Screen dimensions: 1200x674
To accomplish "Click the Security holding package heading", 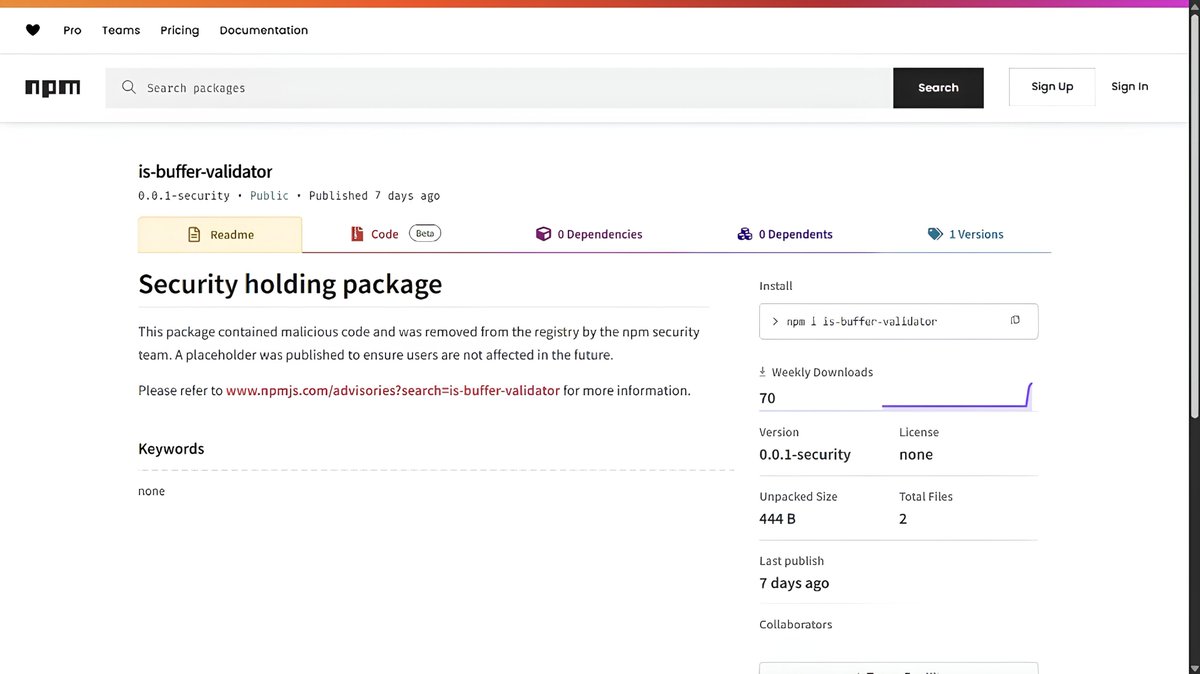I will tap(290, 284).
